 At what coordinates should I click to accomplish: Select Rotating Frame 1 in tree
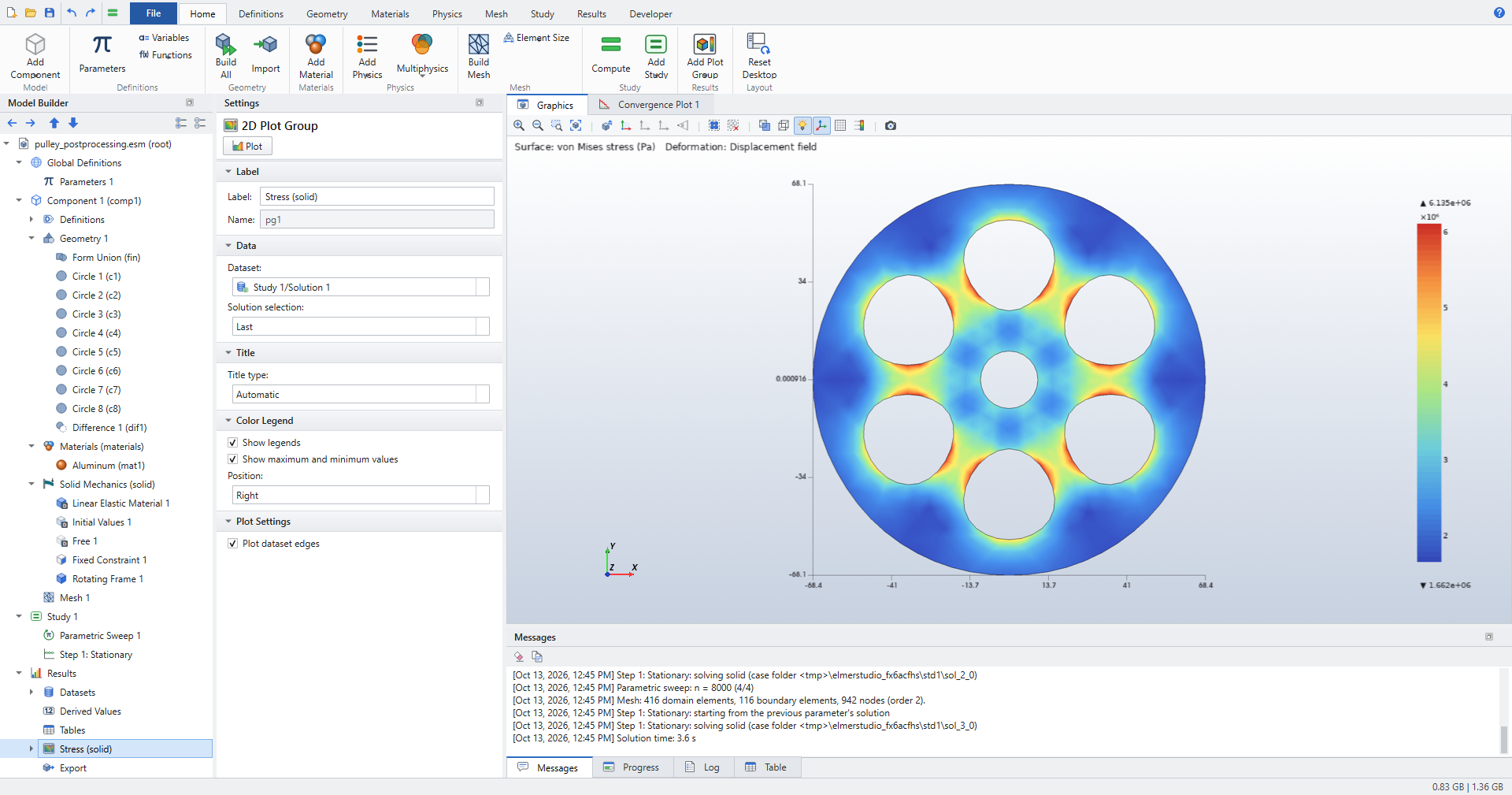pyautogui.click(x=108, y=579)
